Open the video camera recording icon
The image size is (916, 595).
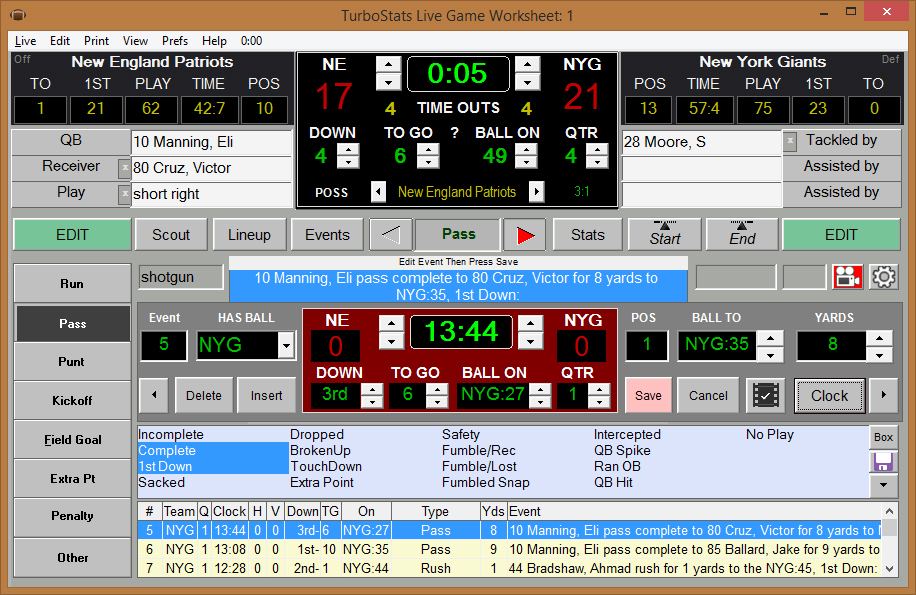848,277
